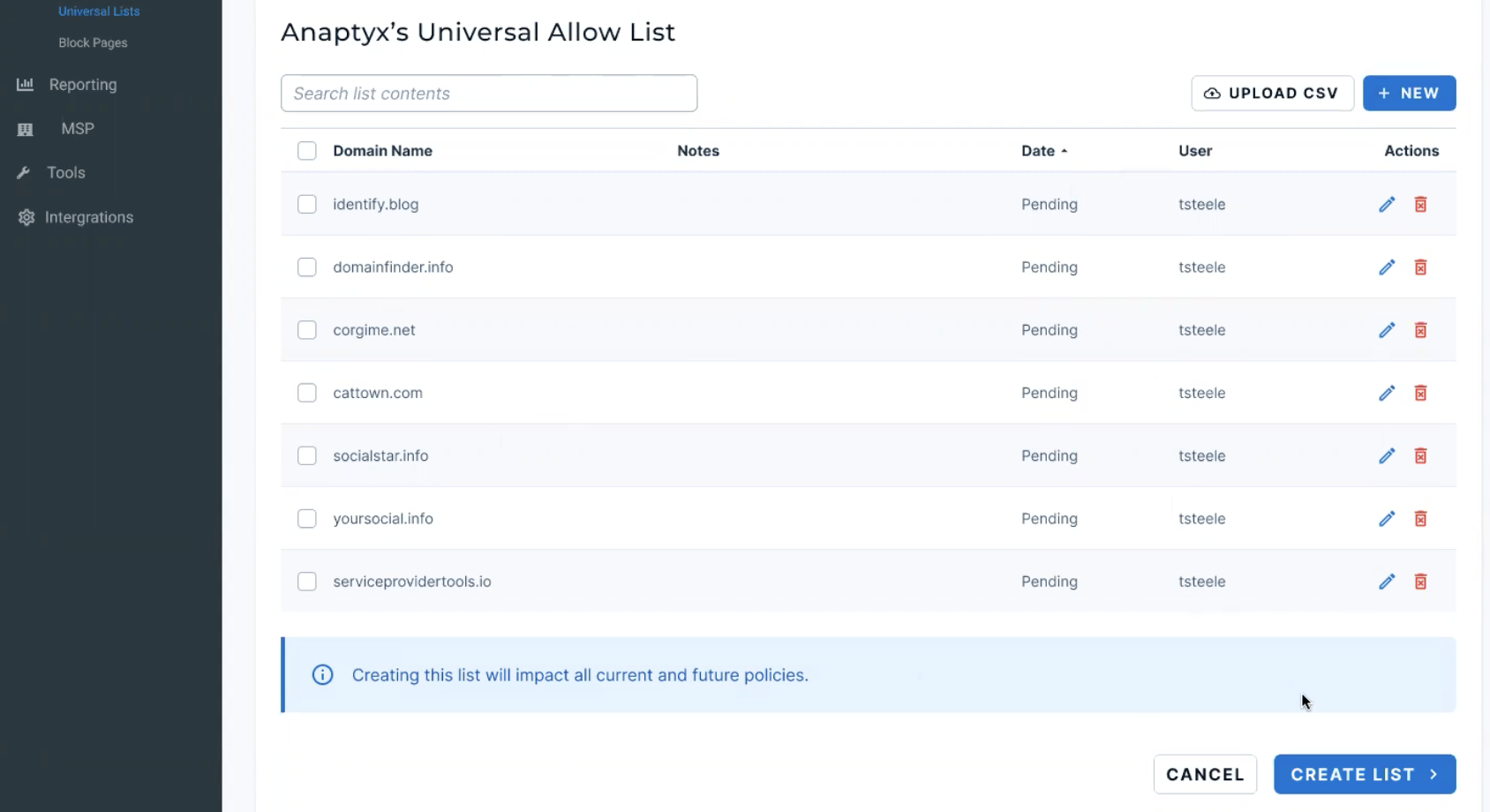1490x812 pixels.
Task: Navigate to Block Pages
Action: pyautogui.click(x=92, y=42)
